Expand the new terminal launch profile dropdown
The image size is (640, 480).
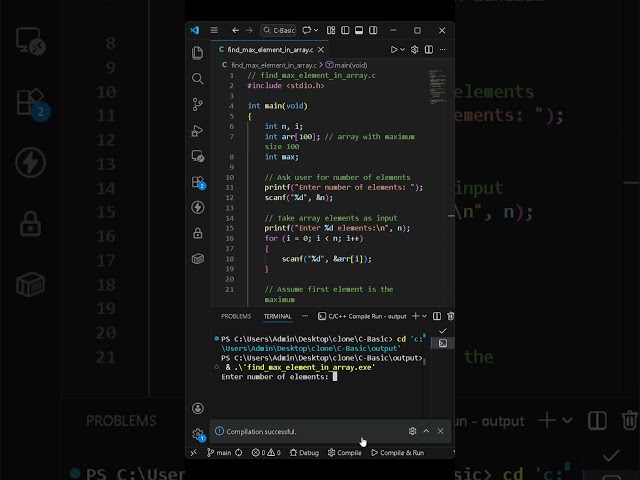(x=424, y=316)
